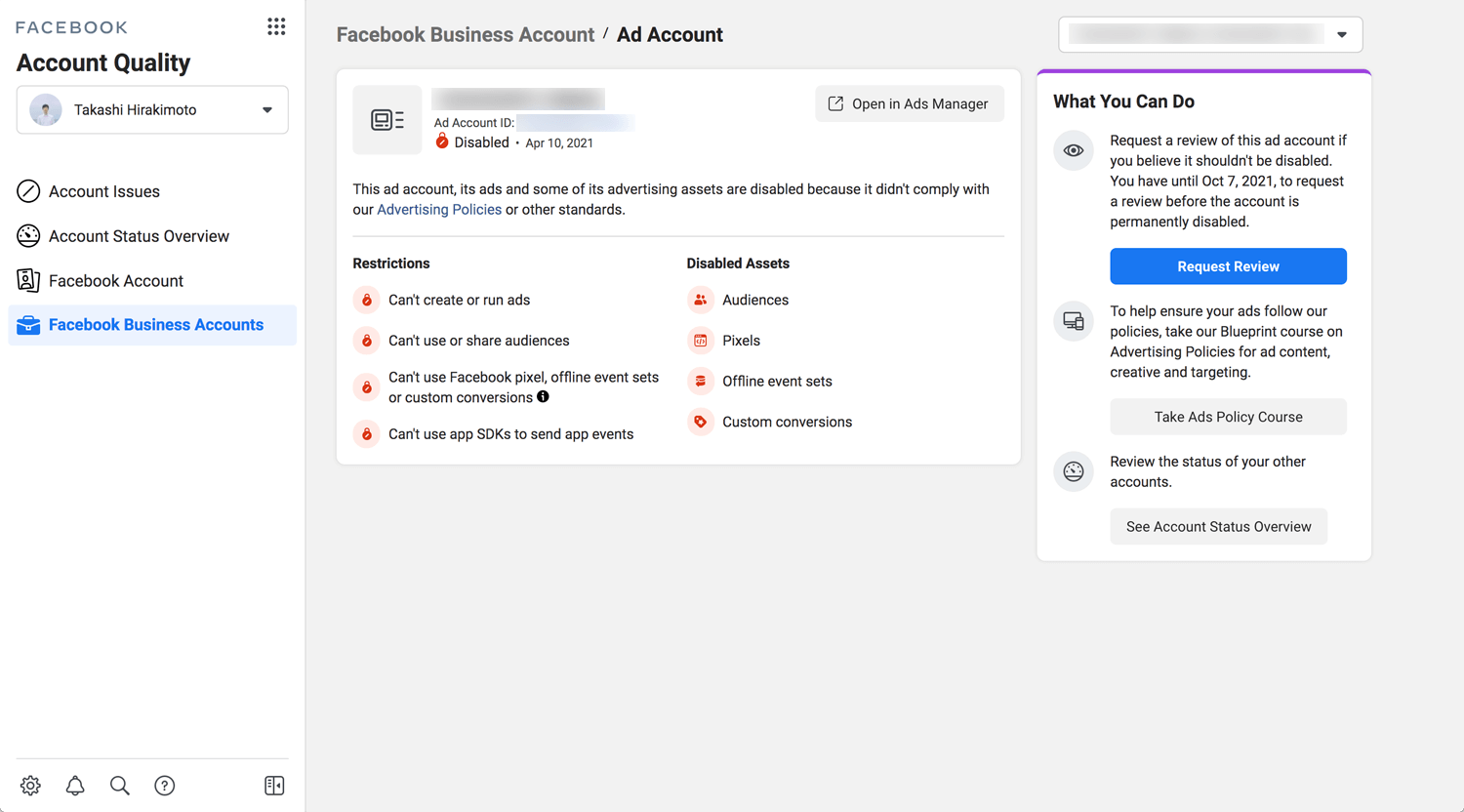The width and height of the screenshot is (1464, 812).
Task: Click the Disabled Assets heading
Action: click(738, 264)
